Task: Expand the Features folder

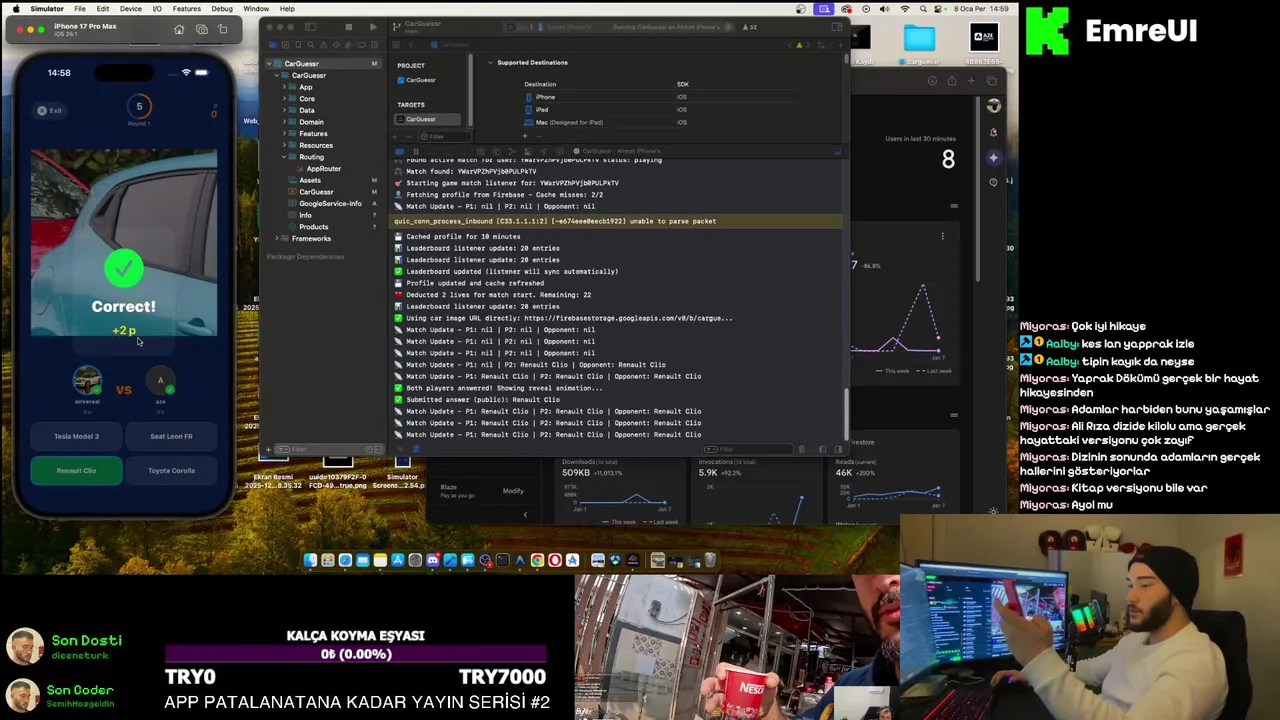Action: (284, 133)
